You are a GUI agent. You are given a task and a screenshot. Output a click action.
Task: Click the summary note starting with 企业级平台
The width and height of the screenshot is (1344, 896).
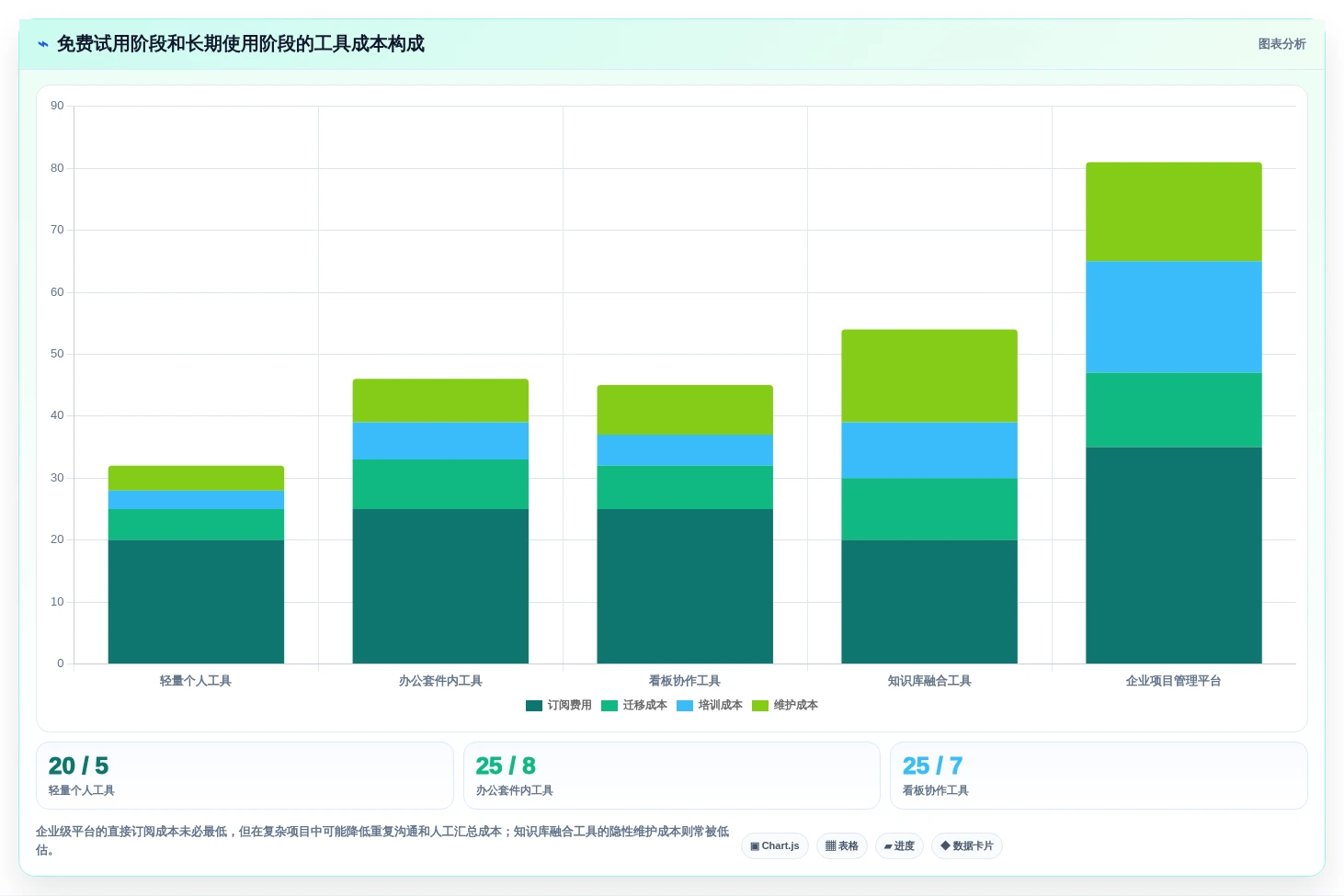(382, 841)
